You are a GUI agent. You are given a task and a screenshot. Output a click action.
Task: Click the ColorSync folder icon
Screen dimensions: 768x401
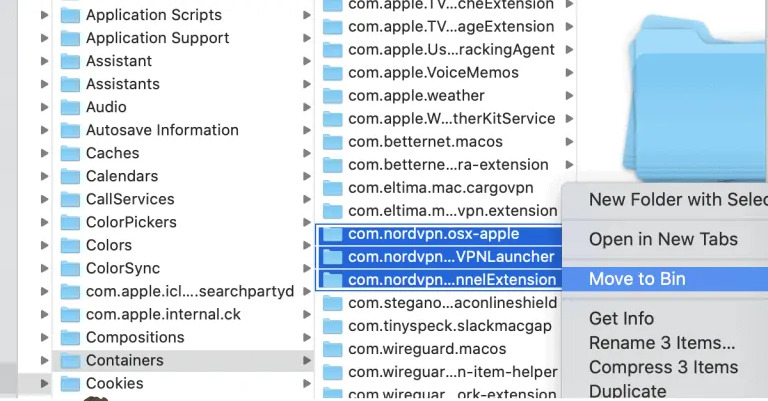click(x=70, y=268)
